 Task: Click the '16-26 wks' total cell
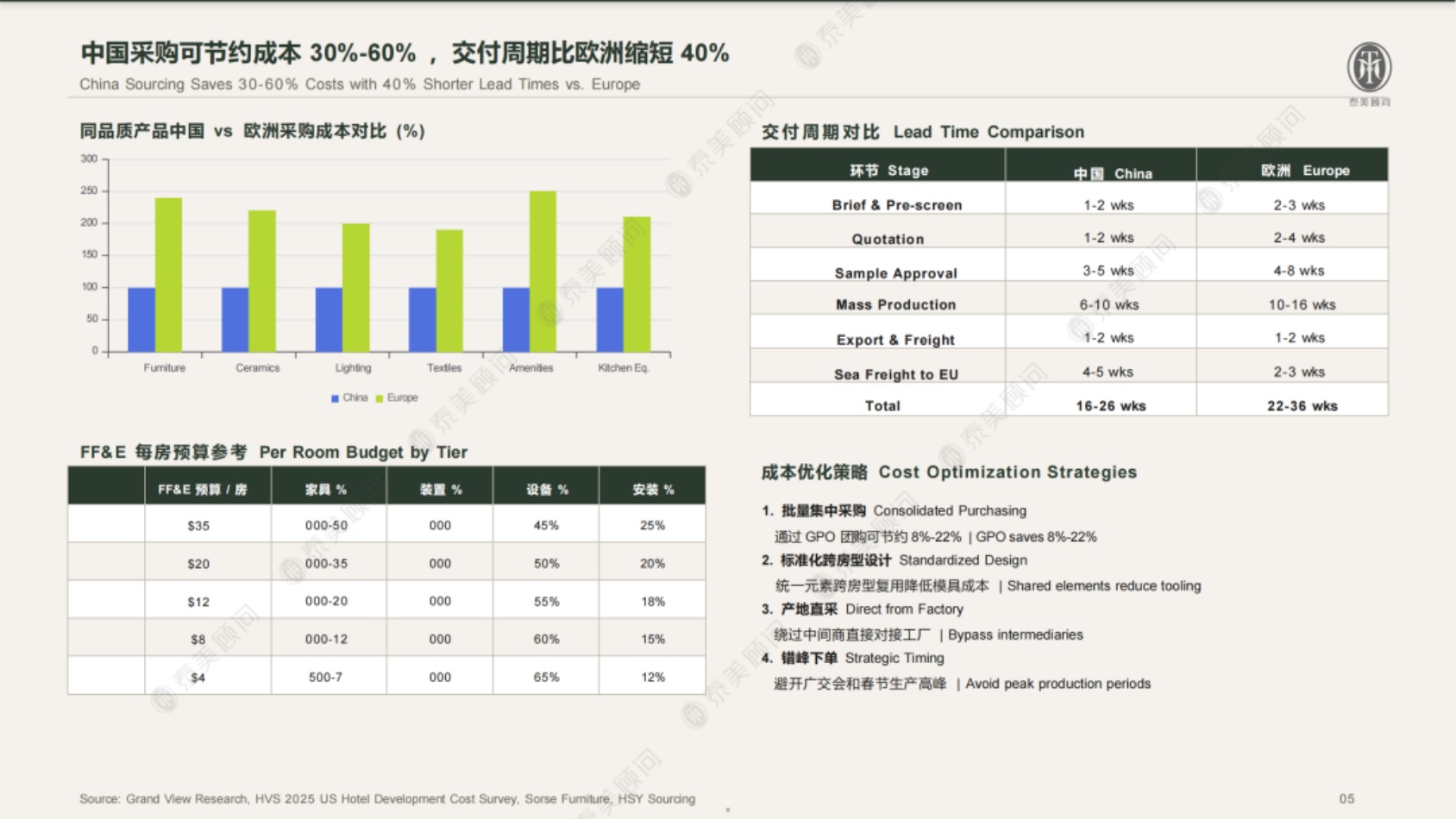[x=1111, y=406]
